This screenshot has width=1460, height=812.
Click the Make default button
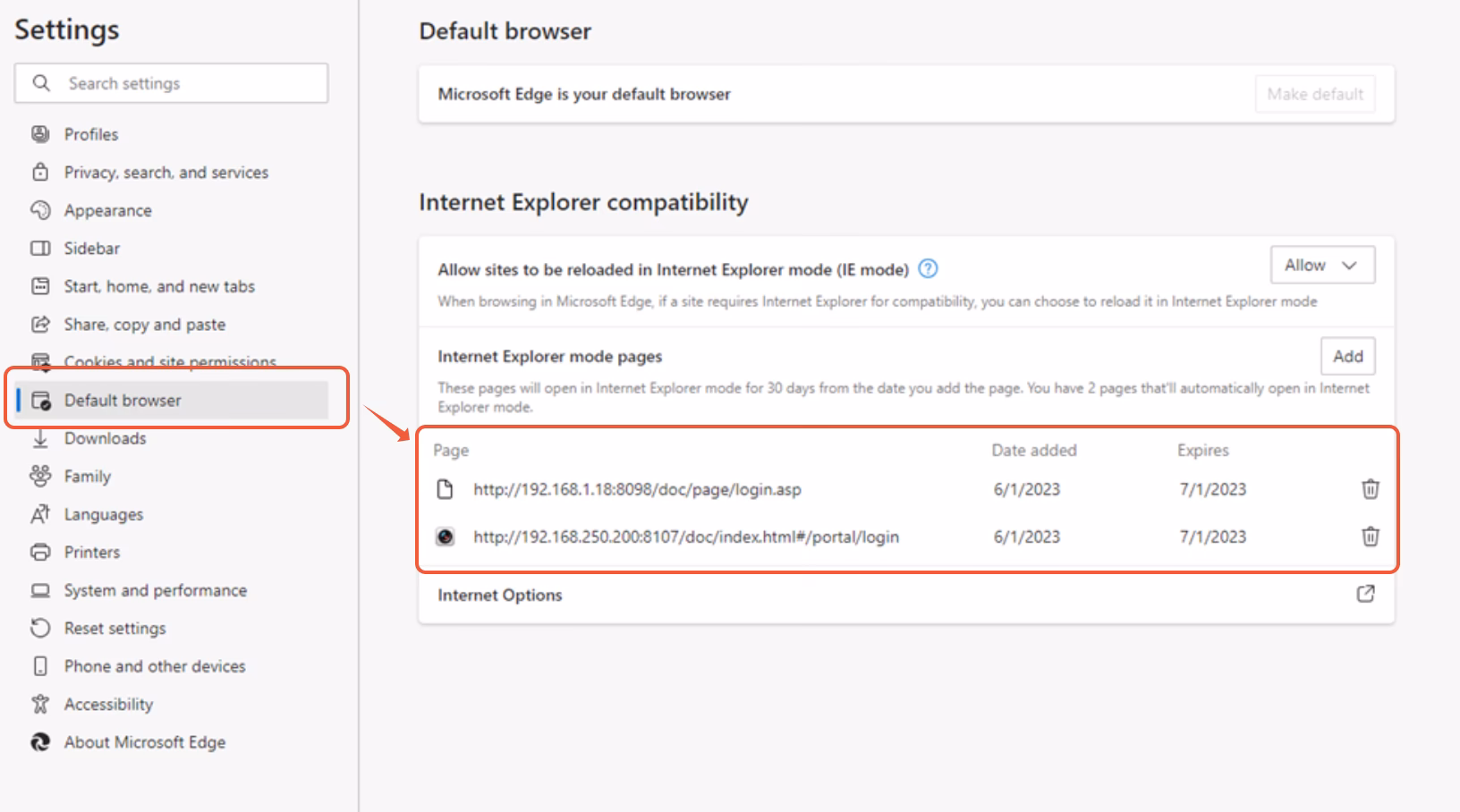1314,94
